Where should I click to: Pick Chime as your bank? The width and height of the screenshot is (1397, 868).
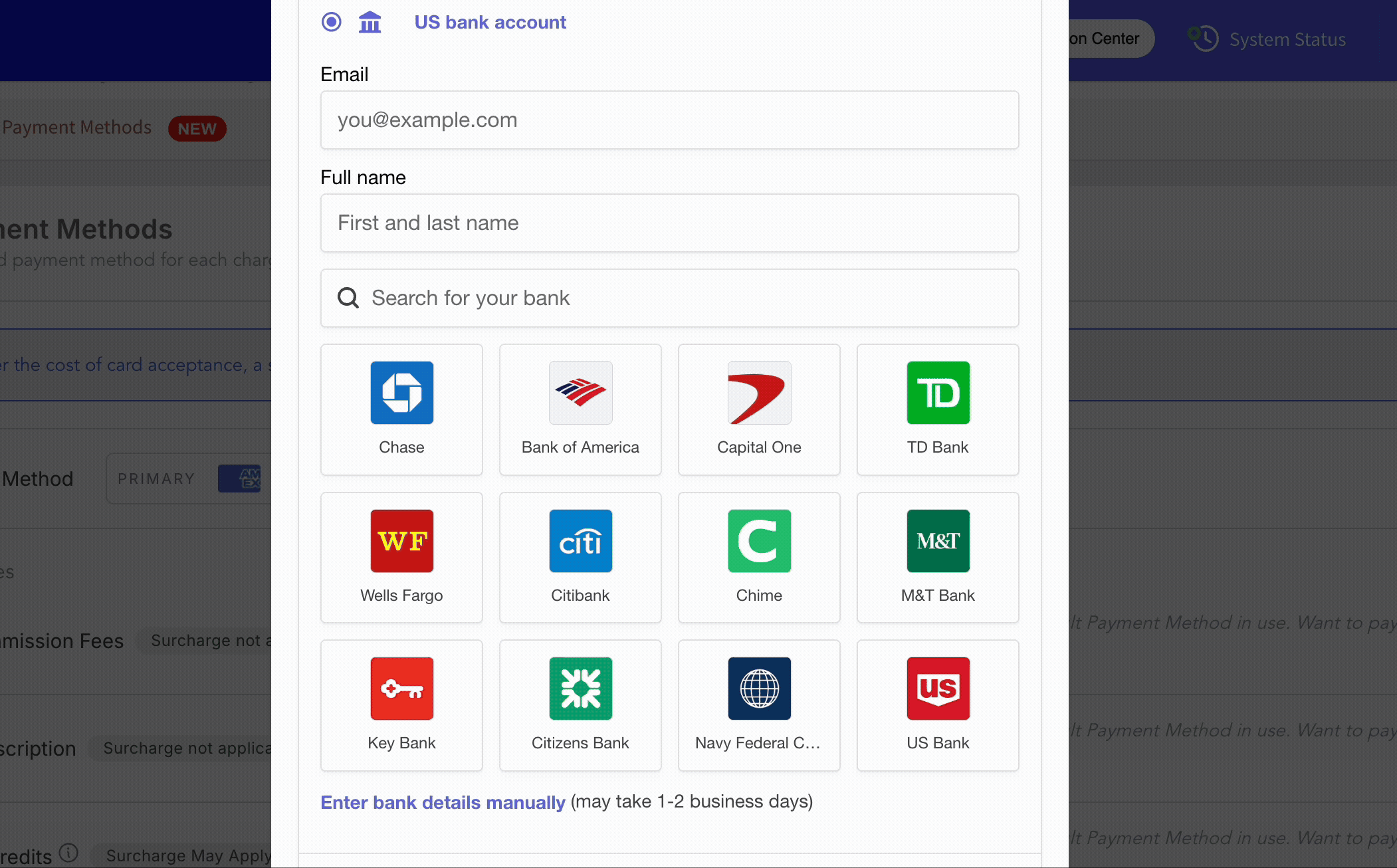pyautogui.click(x=759, y=557)
